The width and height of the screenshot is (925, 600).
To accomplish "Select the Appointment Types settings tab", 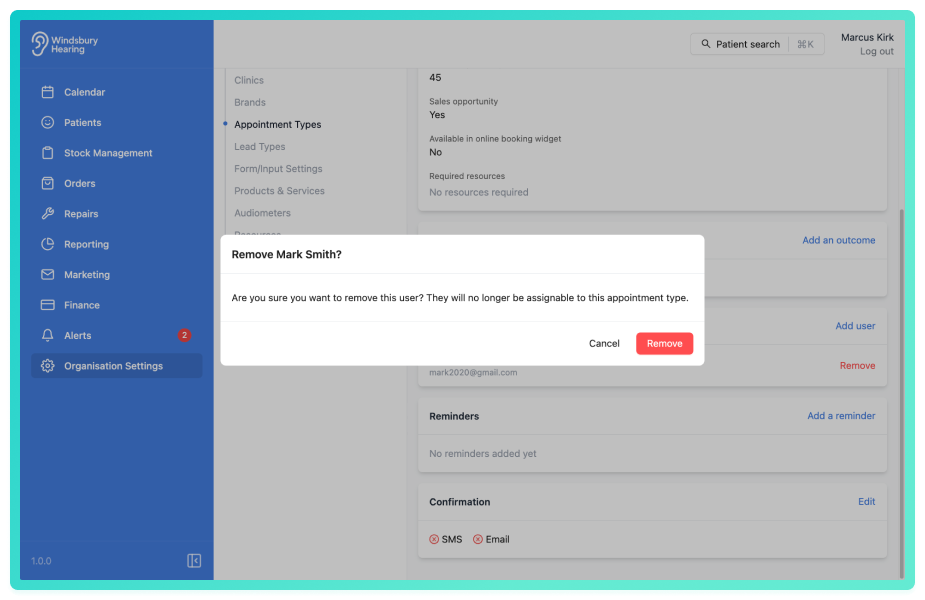I will [x=277, y=124].
